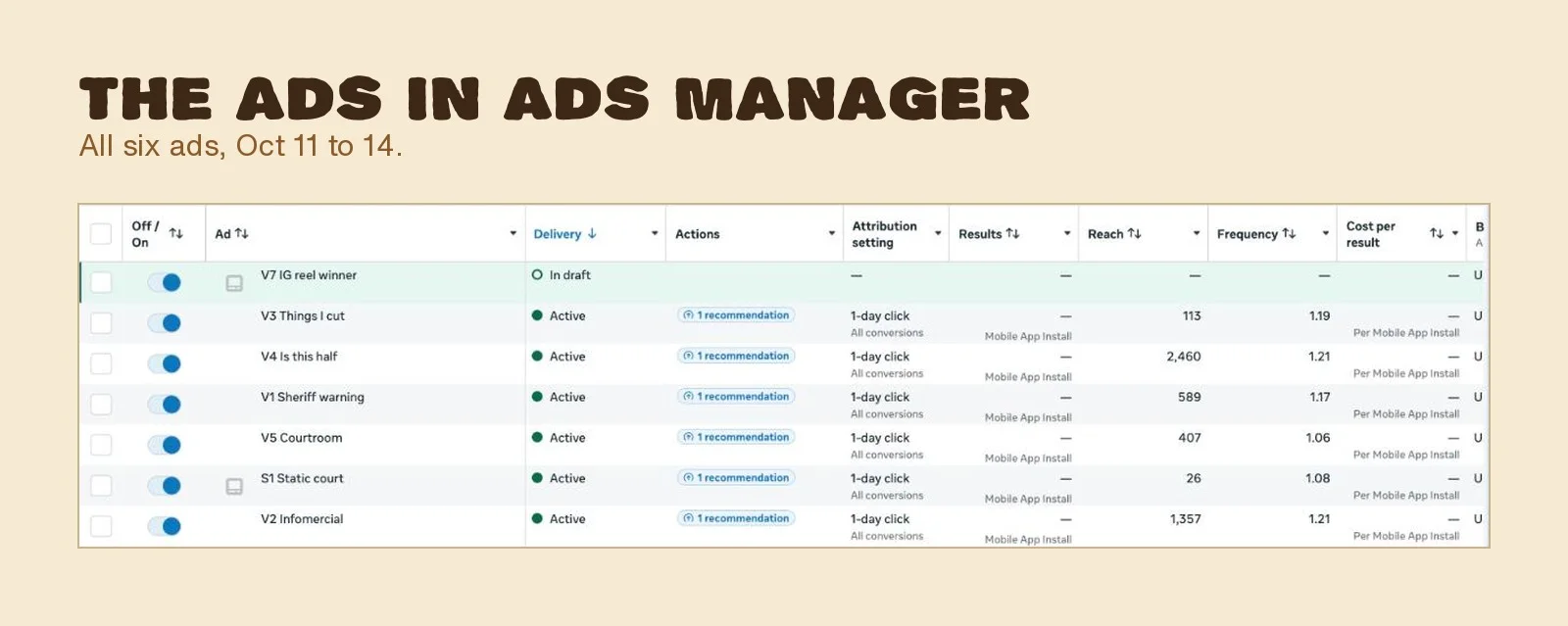The height and width of the screenshot is (626, 1568).
Task: Turn off V5 Courtroom ad
Action: pyautogui.click(x=165, y=445)
